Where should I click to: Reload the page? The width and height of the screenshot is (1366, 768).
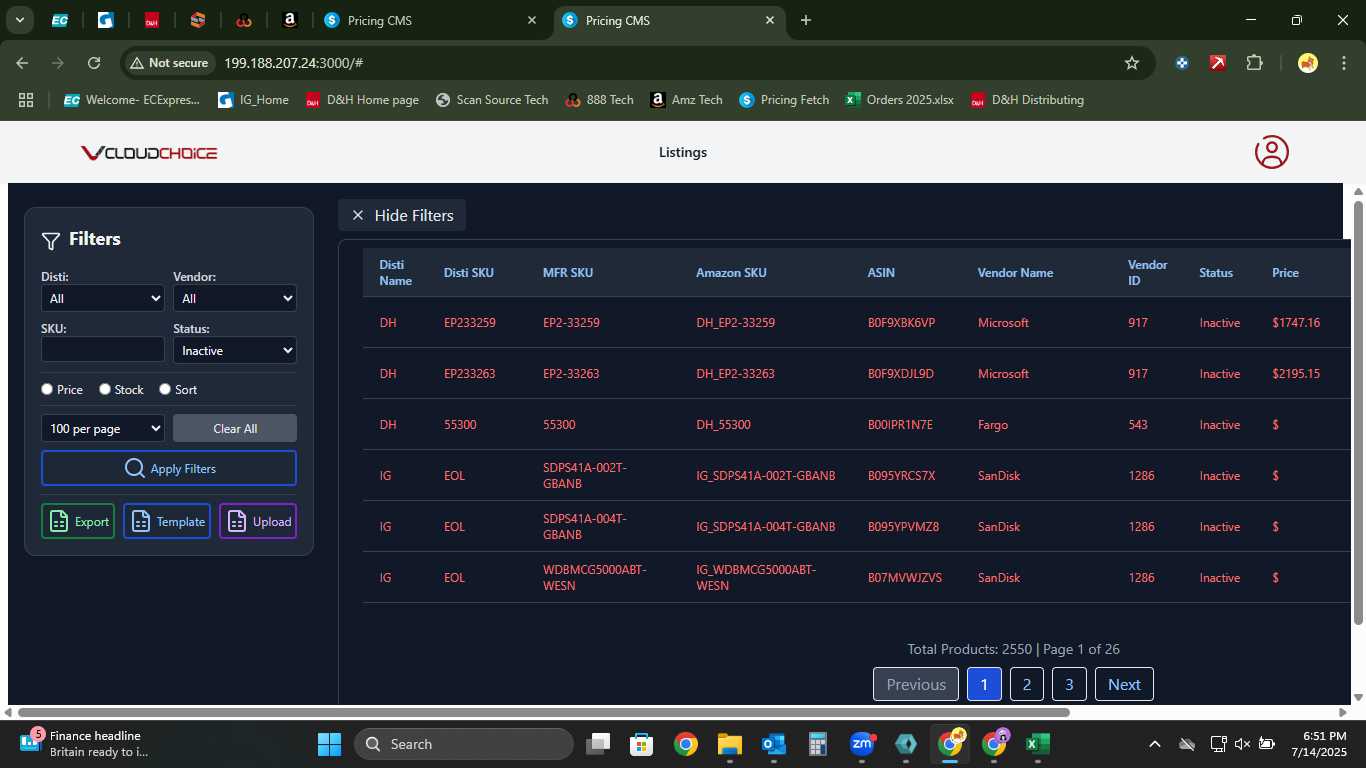click(94, 63)
